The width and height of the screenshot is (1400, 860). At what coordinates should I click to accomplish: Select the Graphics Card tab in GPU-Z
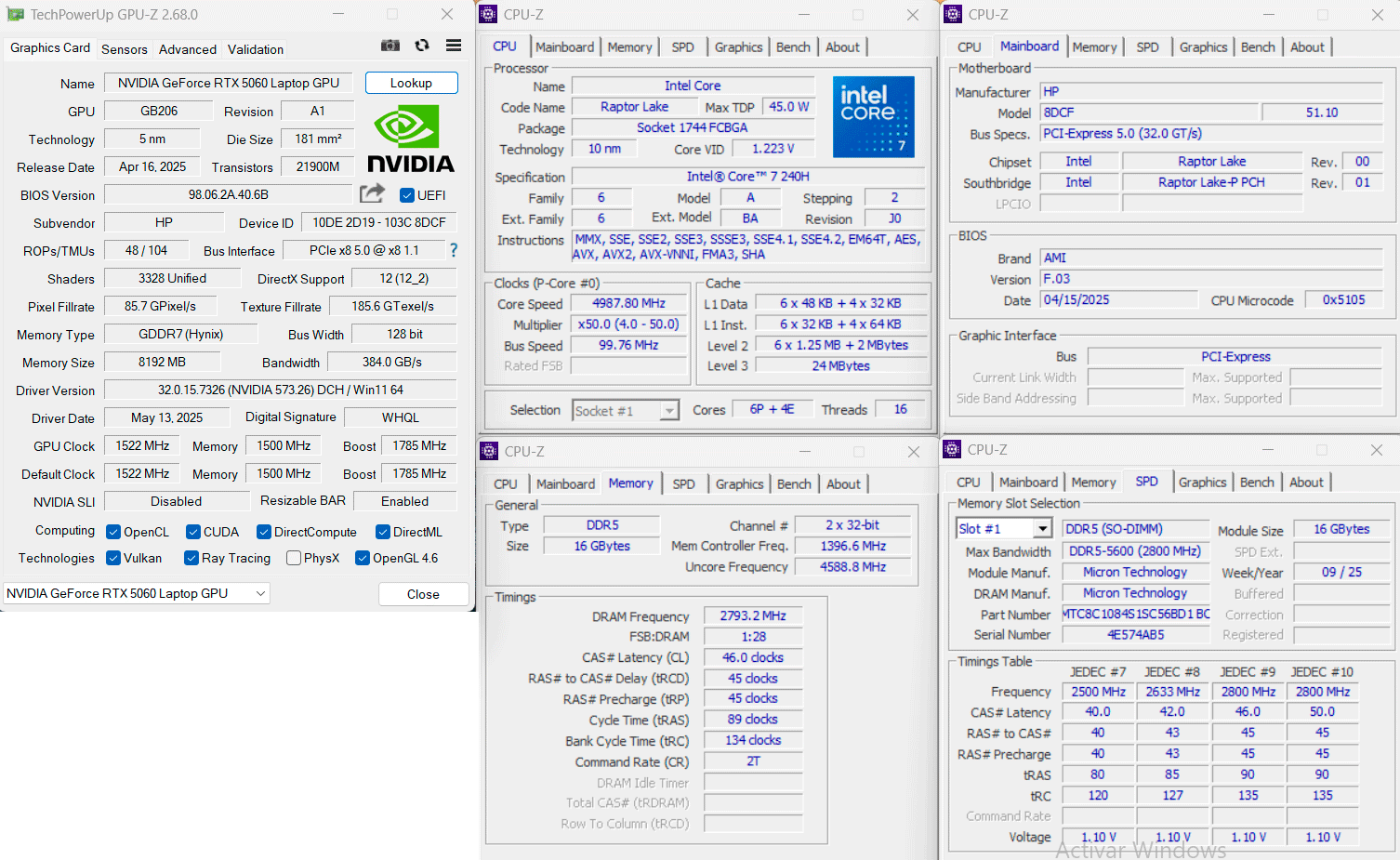(x=50, y=47)
